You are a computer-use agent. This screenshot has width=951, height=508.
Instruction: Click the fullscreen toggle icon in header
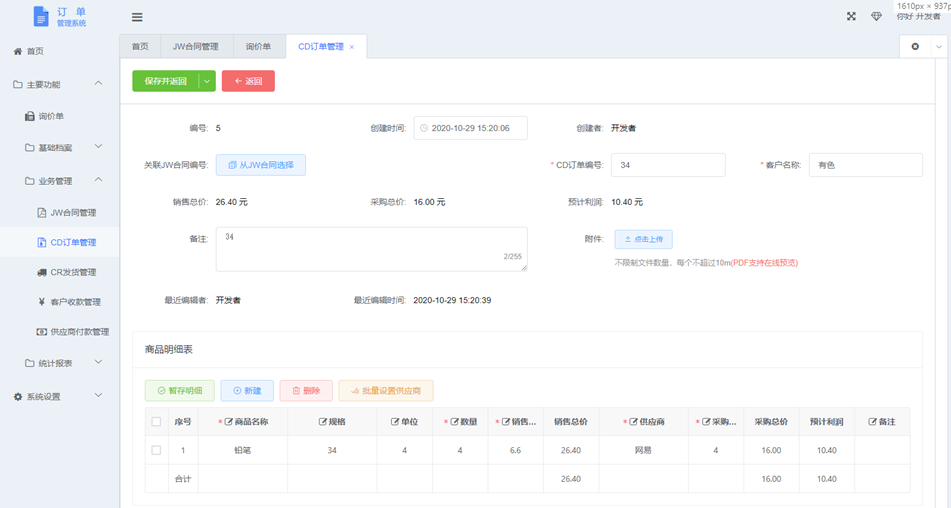[852, 16]
